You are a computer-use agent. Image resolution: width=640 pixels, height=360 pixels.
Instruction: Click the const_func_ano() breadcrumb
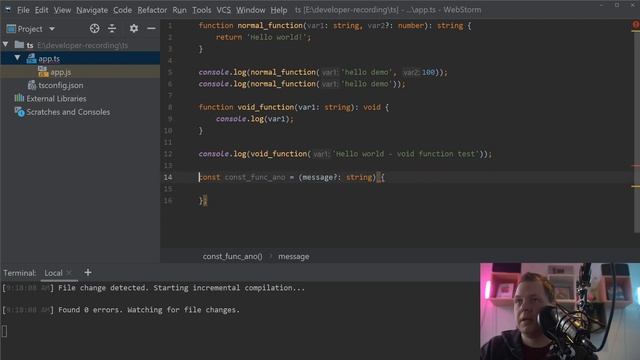coord(232,256)
